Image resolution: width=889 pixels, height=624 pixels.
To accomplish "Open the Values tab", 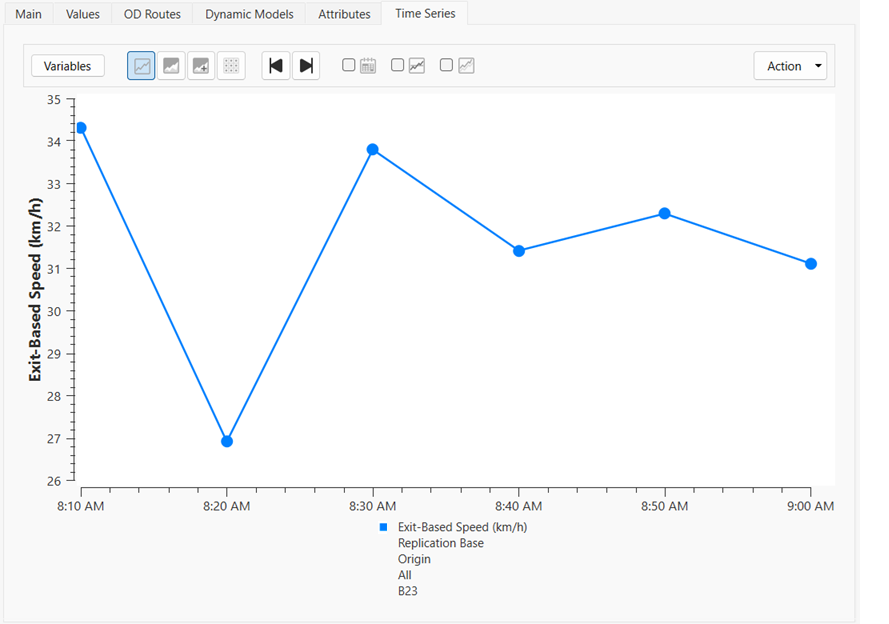I will (x=83, y=14).
